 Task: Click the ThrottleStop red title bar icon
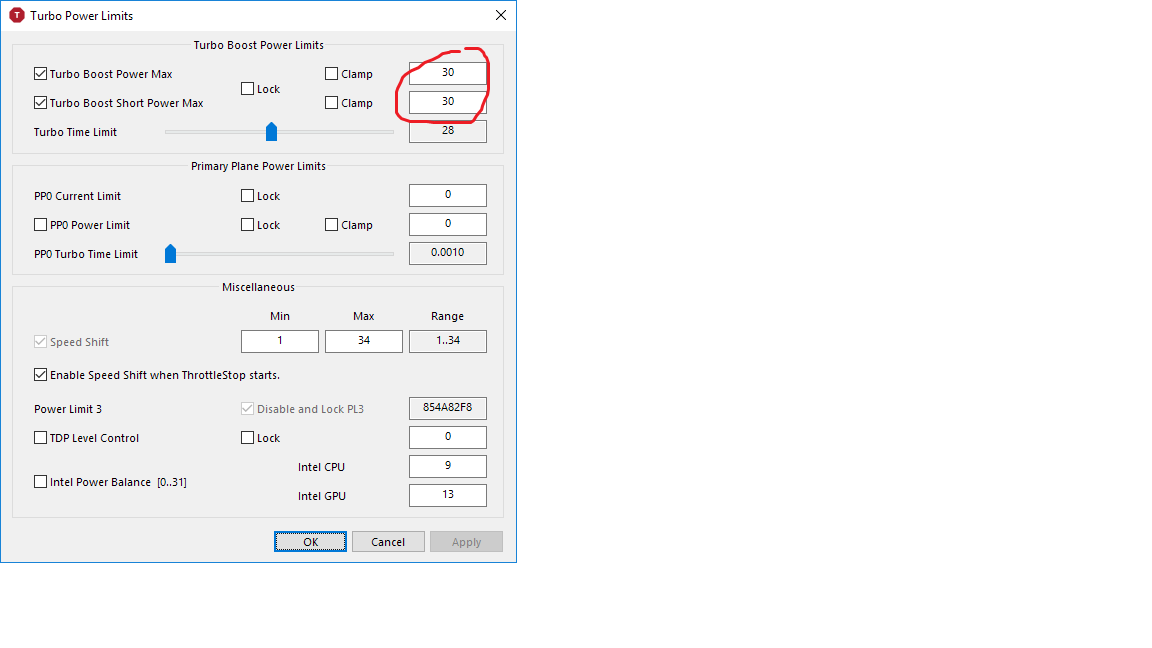[x=17, y=15]
